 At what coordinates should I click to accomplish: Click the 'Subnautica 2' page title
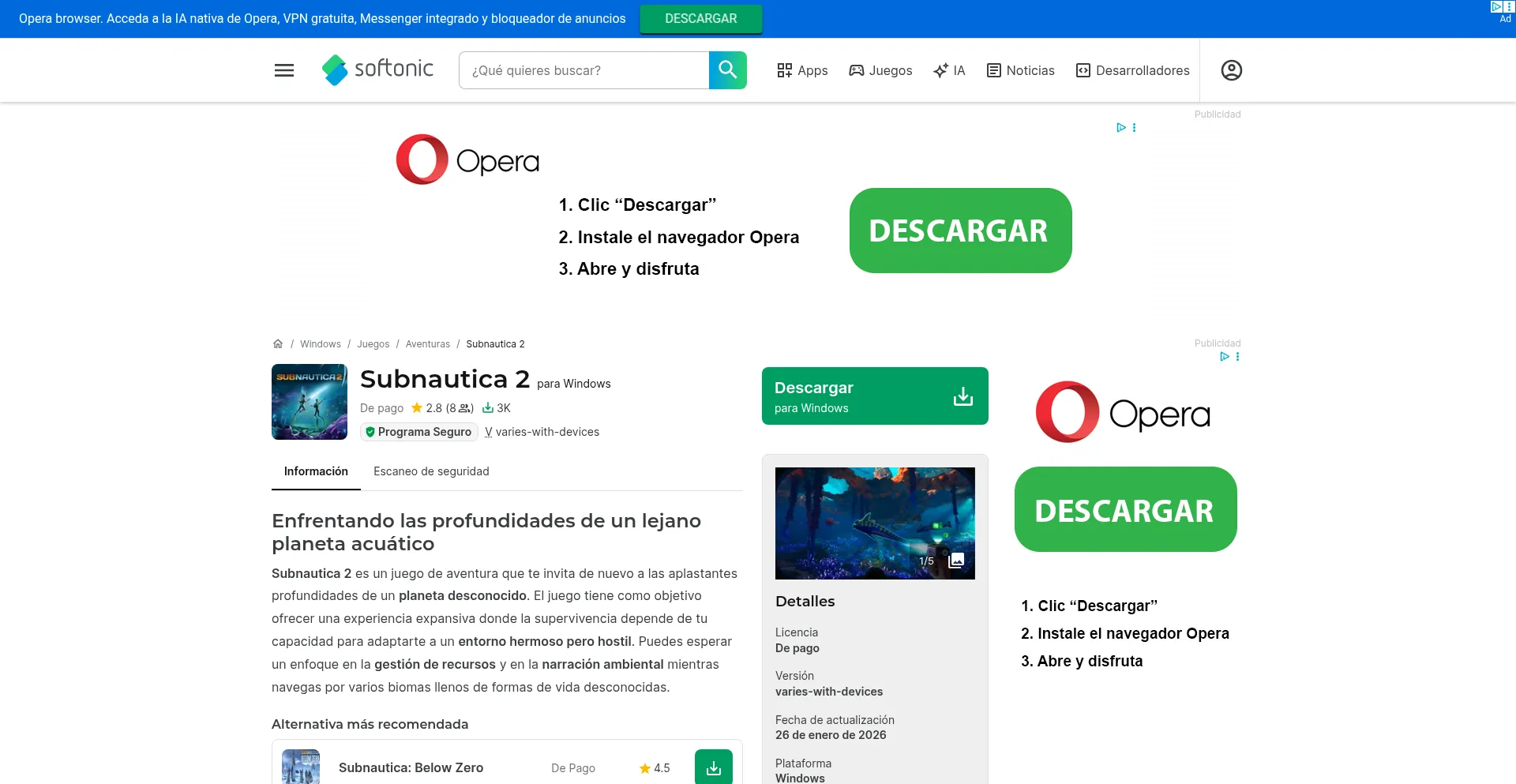[x=445, y=379]
